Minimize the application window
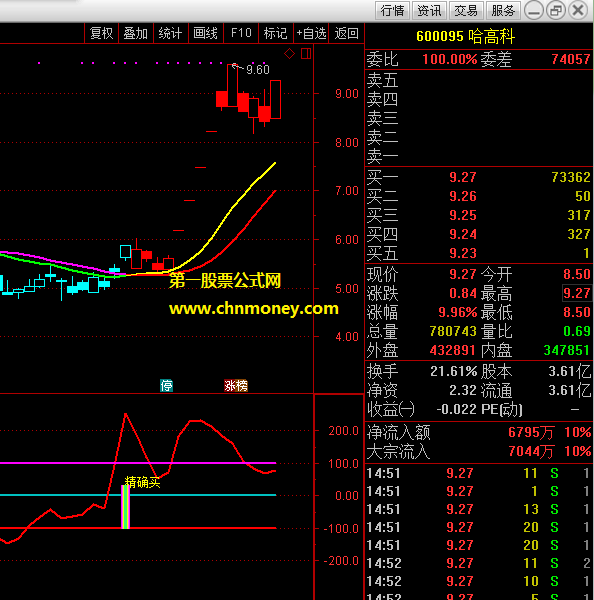 pyautogui.click(x=534, y=10)
